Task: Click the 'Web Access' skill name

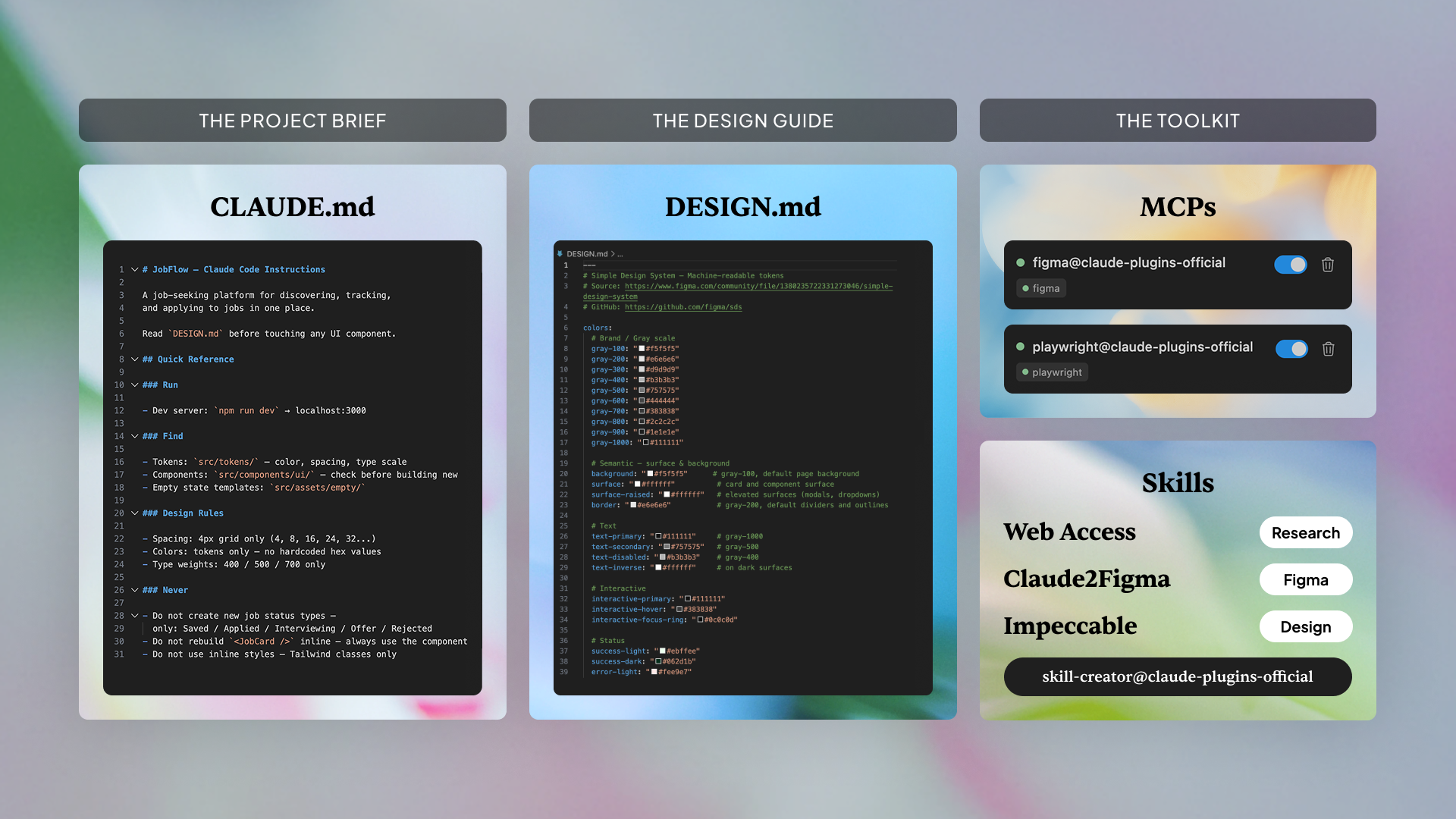Action: (x=1069, y=532)
